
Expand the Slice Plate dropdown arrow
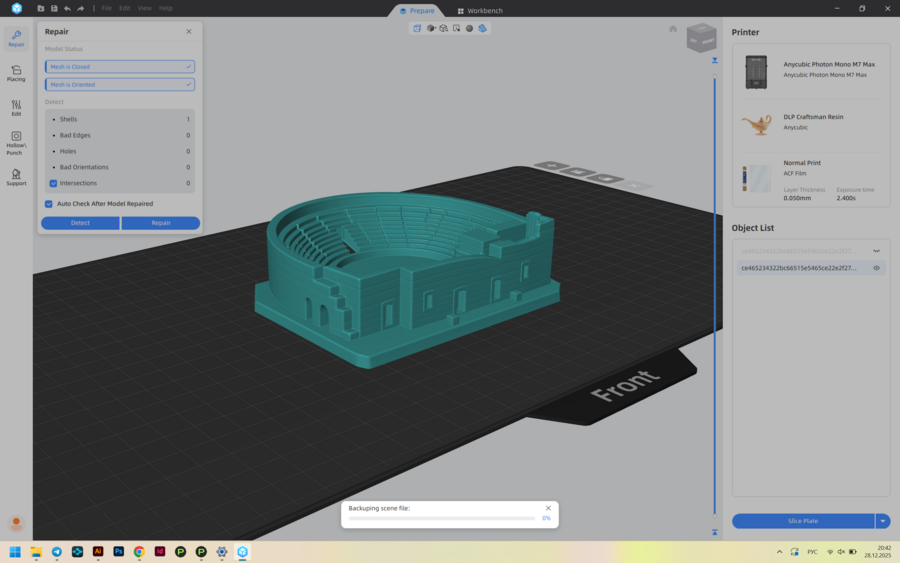(x=882, y=521)
